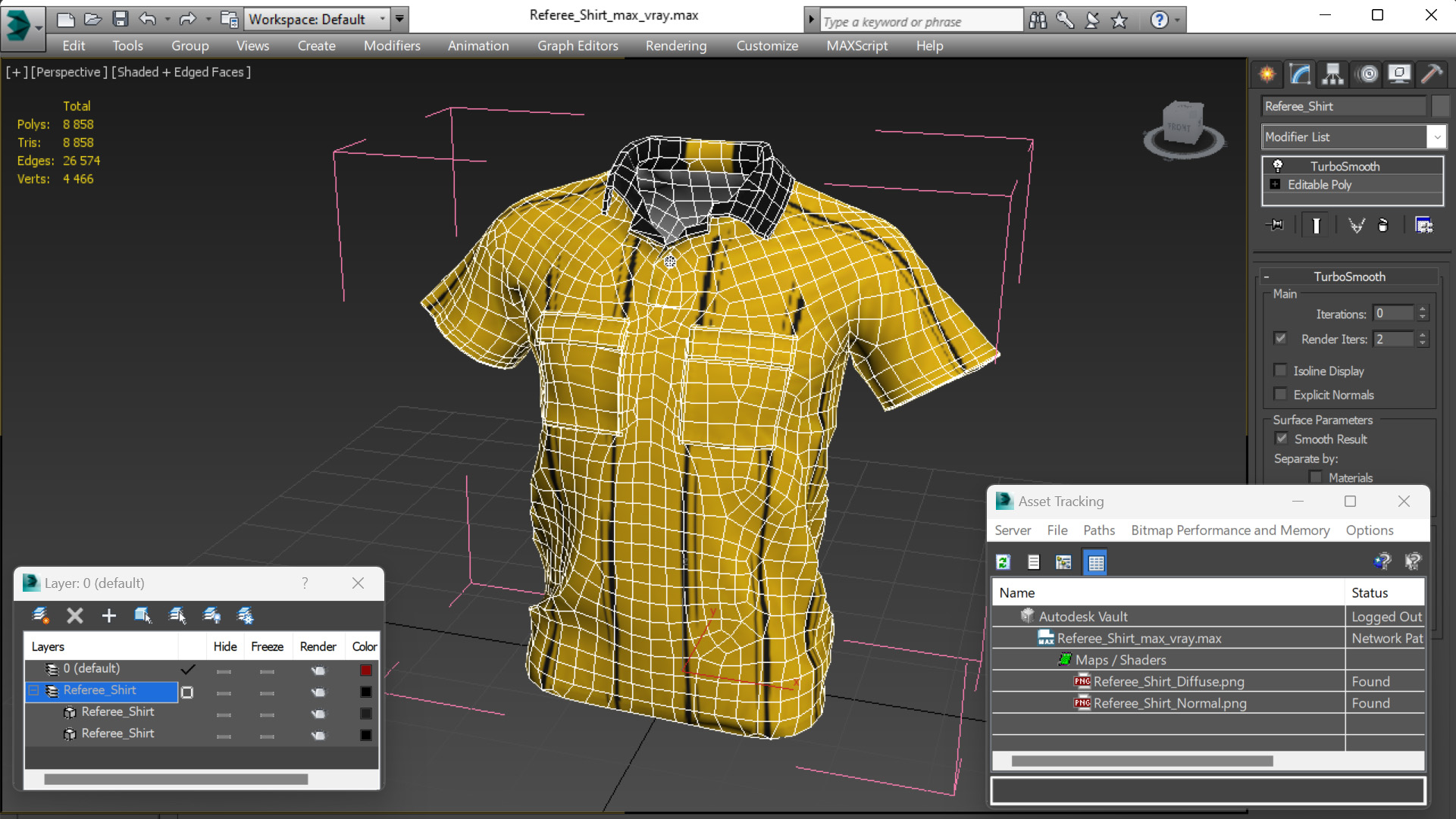Screen dimensions: 1456x819
Task: Set 0 (default) layer as current checkmark
Action: pos(187,669)
